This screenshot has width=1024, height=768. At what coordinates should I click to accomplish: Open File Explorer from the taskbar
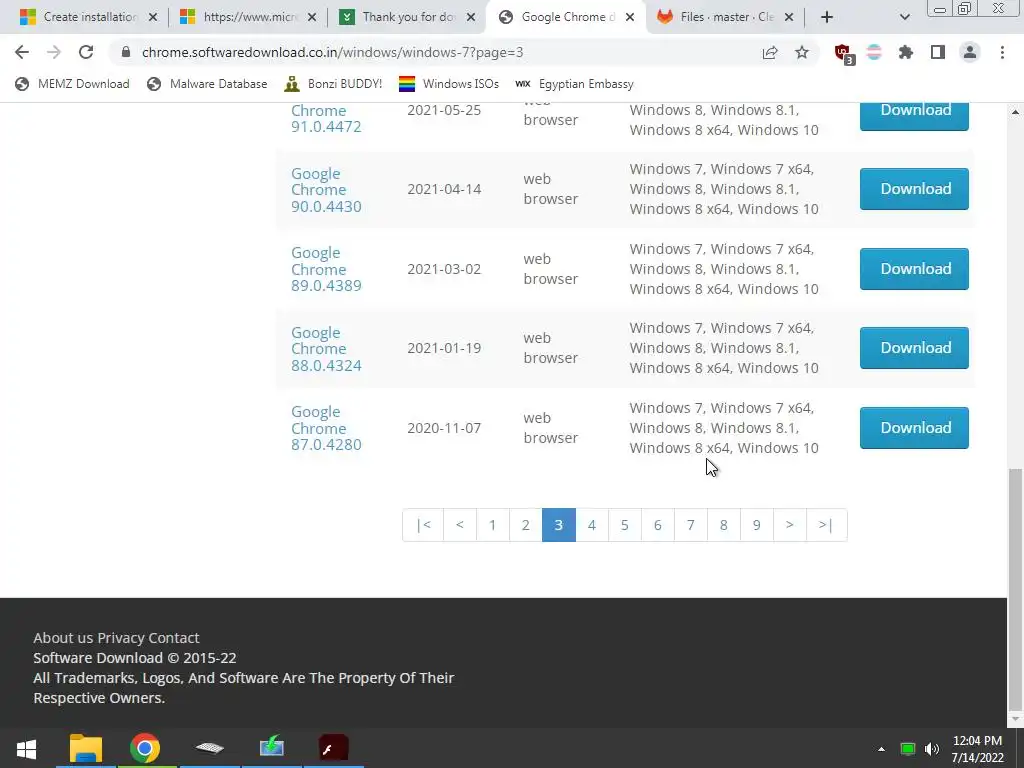click(86, 748)
